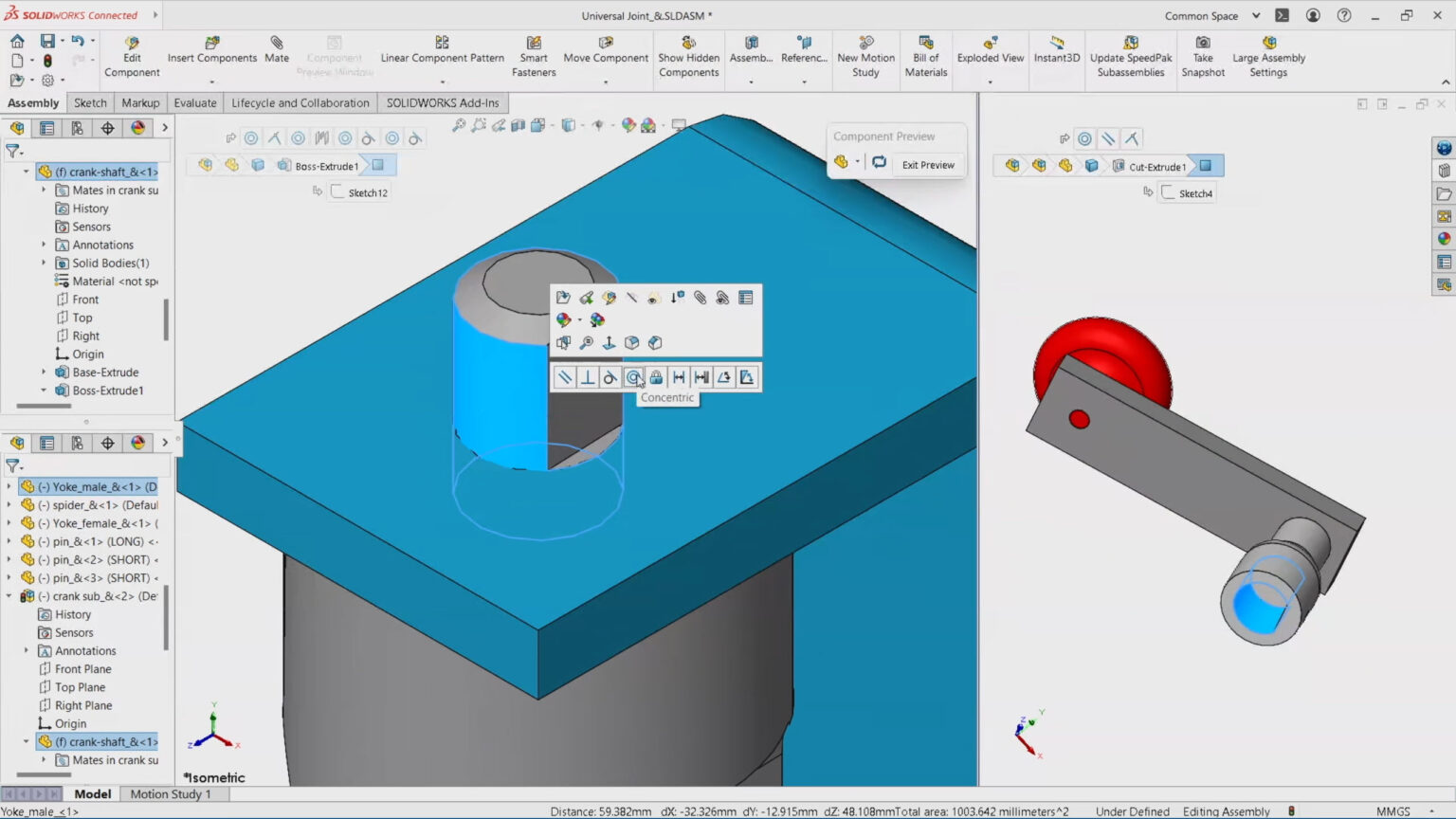The height and width of the screenshot is (819, 1456).
Task: Open the Evaluate ribbon tab
Action: (195, 102)
